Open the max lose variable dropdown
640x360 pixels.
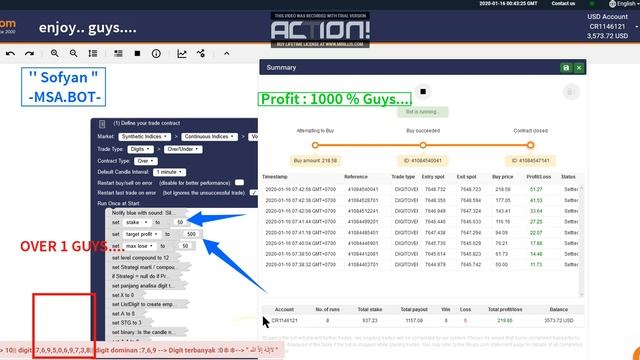(139, 246)
